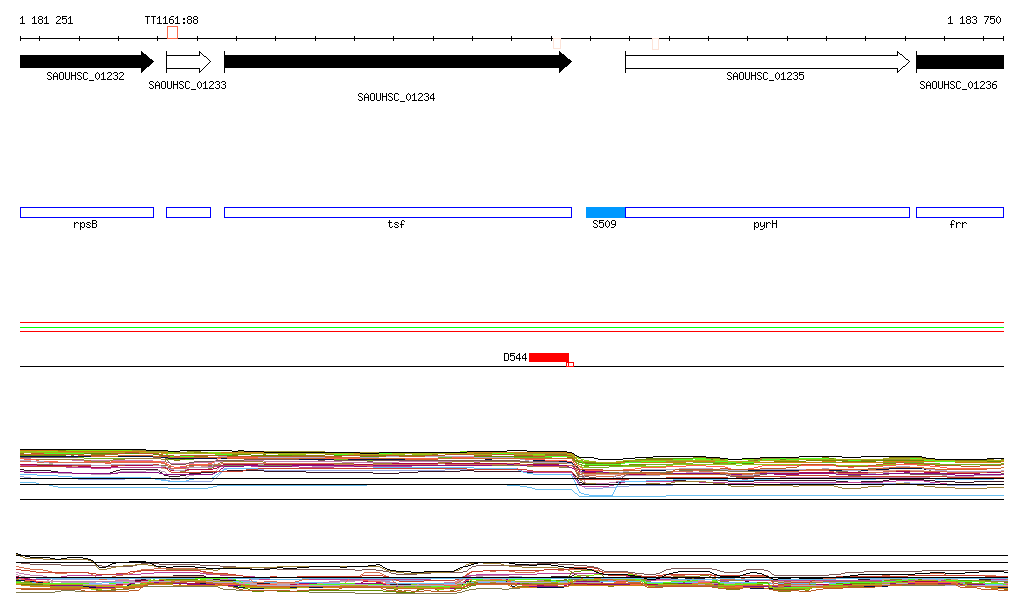Viewport: 1024px width, 611px height.
Task: Select the pyrH annotation box
Action: point(767,212)
